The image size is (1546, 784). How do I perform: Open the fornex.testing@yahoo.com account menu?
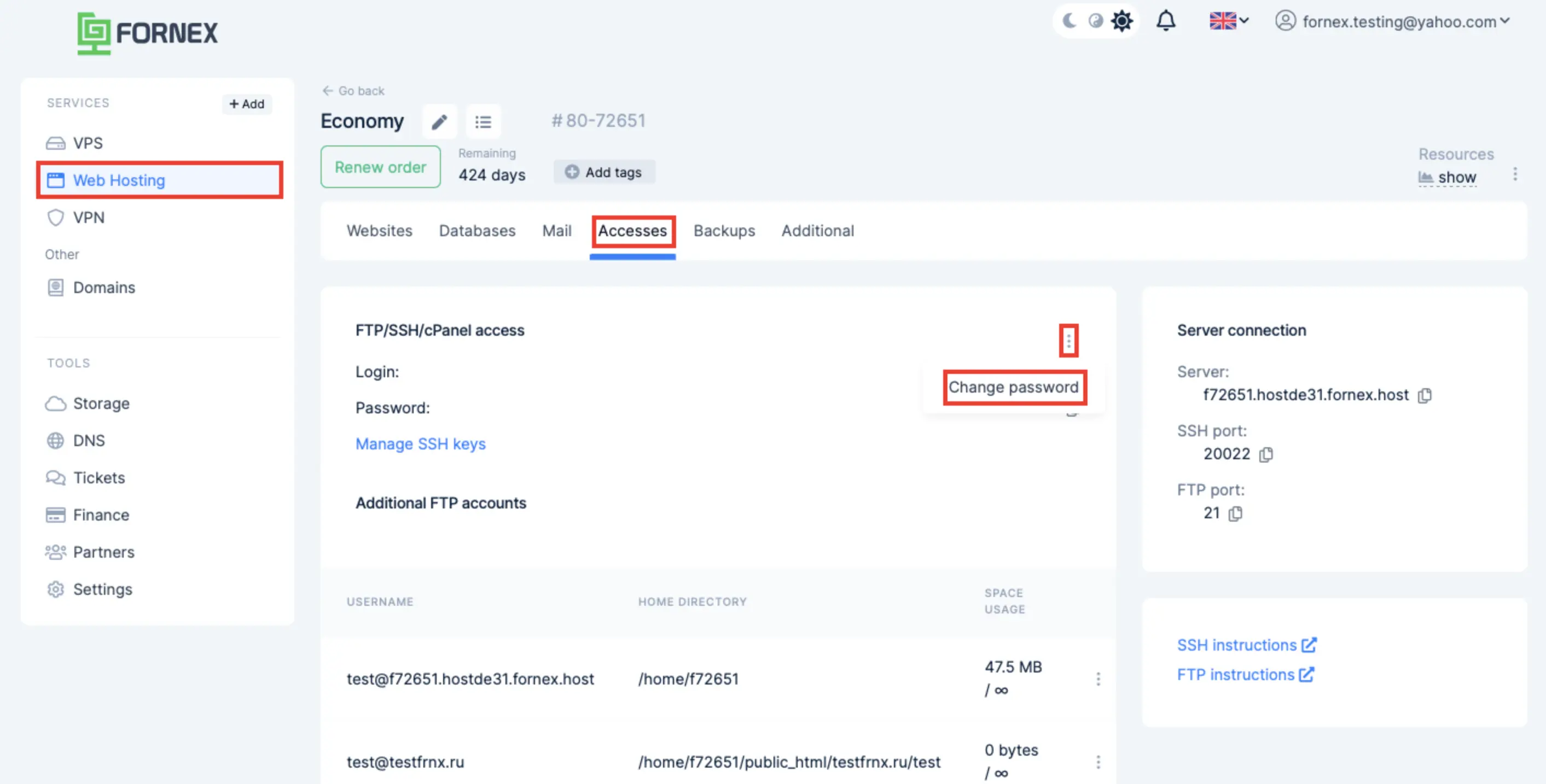(x=1392, y=21)
